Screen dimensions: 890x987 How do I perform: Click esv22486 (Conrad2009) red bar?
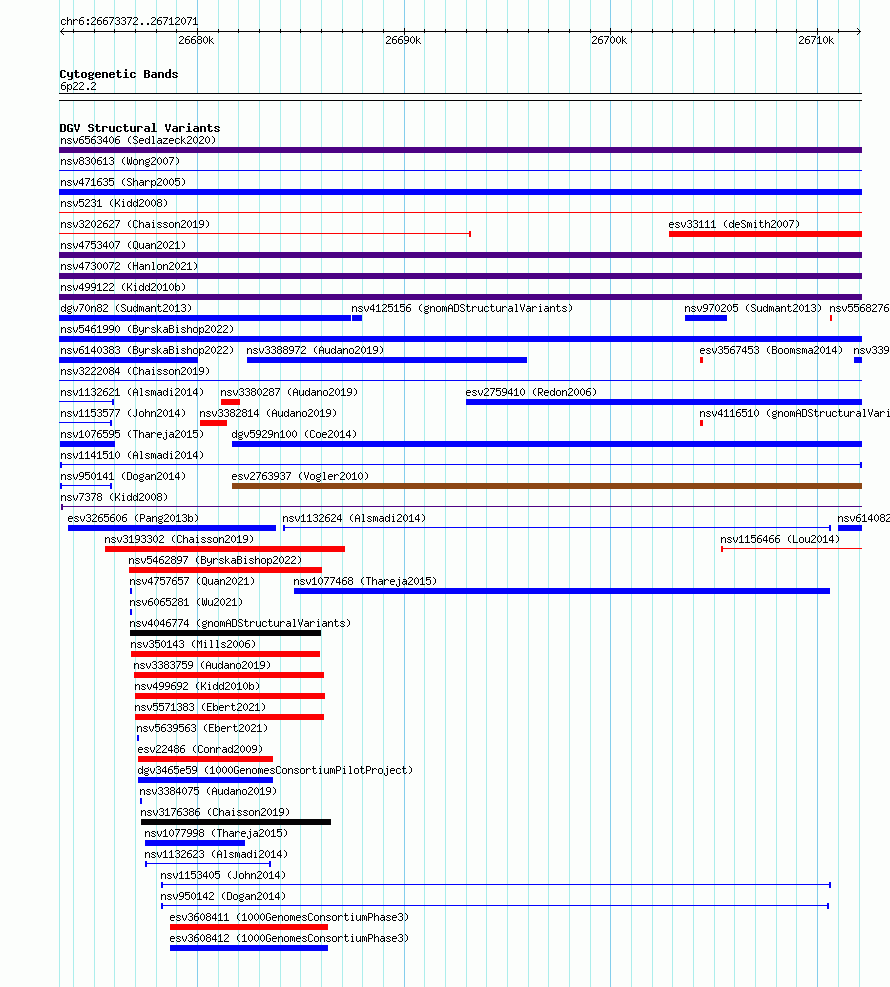point(205,759)
